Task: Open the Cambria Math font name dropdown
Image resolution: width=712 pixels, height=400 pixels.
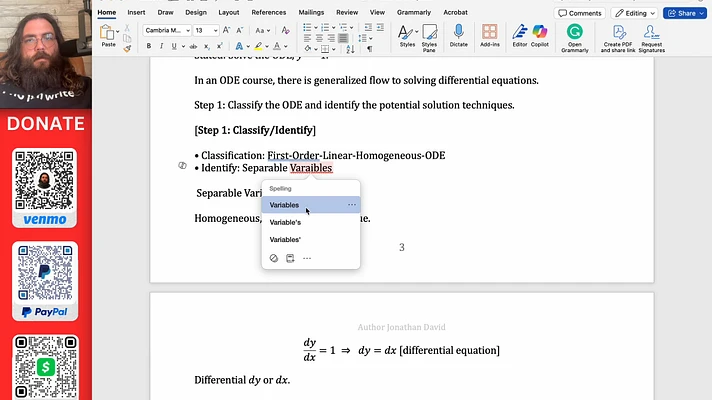Action: tap(188, 30)
